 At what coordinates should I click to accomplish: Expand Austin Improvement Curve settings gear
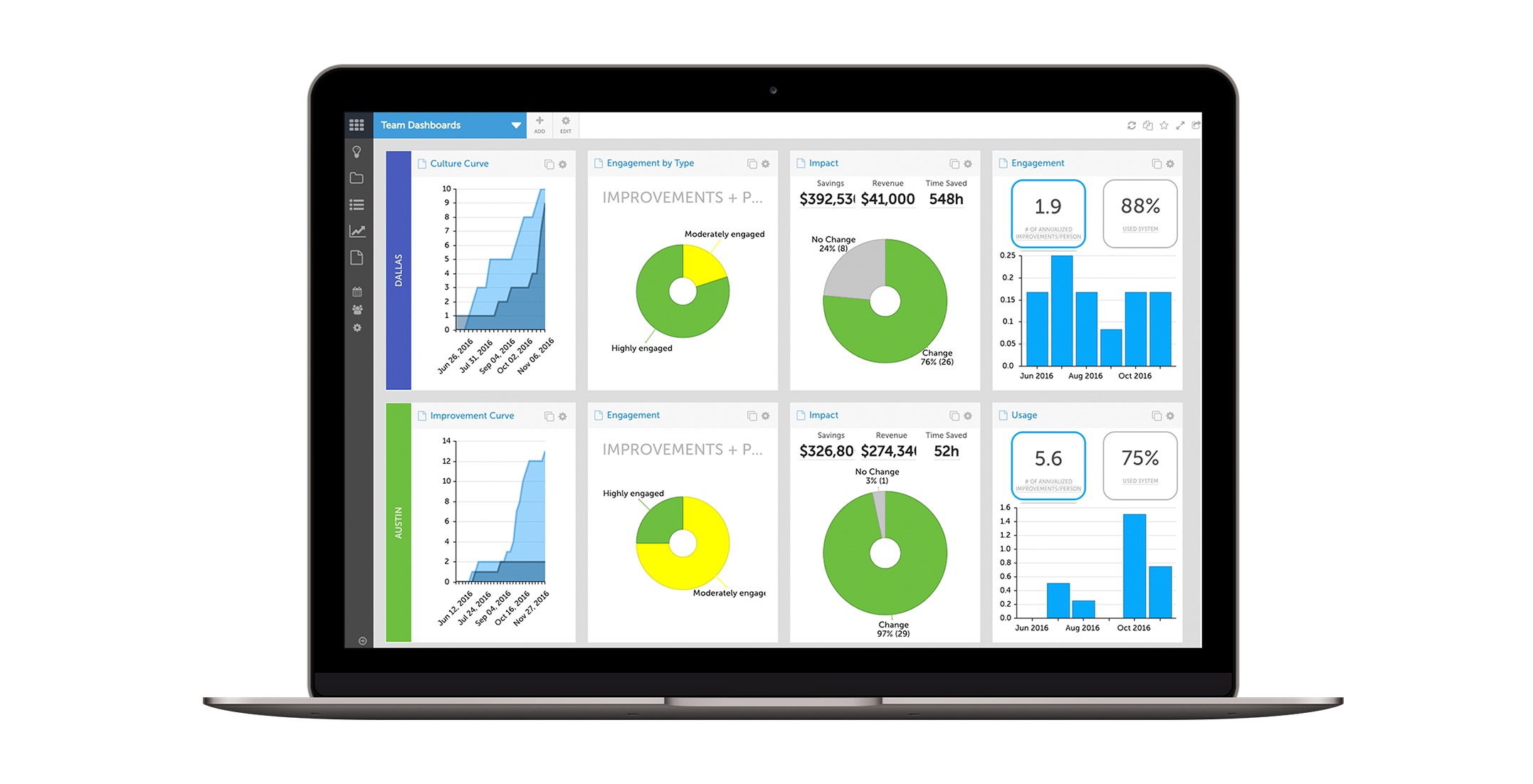pos(562,418)
